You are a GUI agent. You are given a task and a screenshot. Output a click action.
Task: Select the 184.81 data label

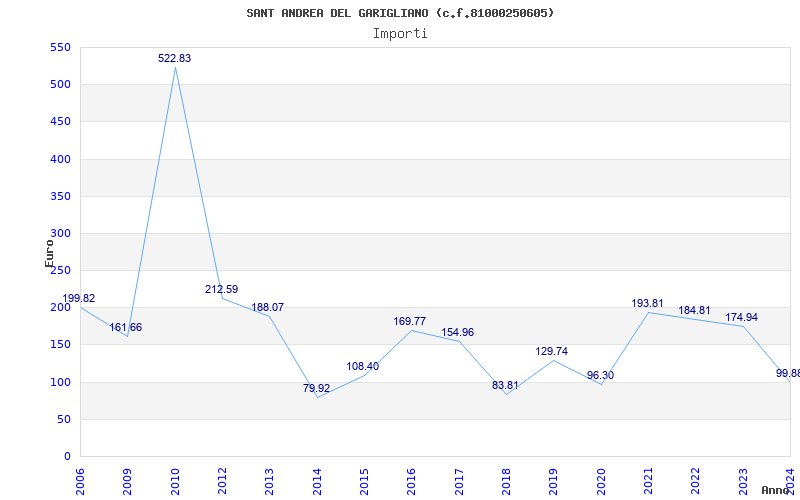(694, 310)
